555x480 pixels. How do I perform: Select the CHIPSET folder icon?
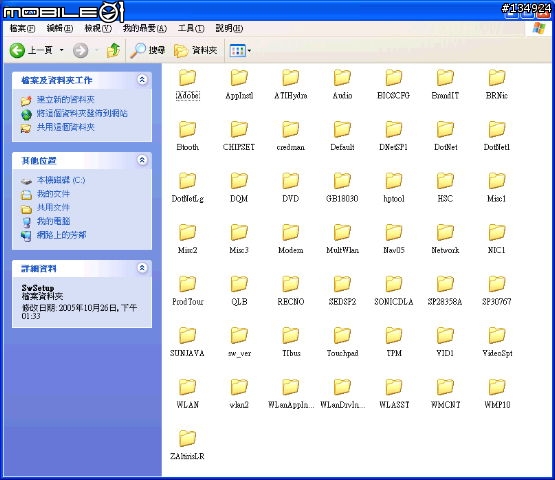pos(239,129)
